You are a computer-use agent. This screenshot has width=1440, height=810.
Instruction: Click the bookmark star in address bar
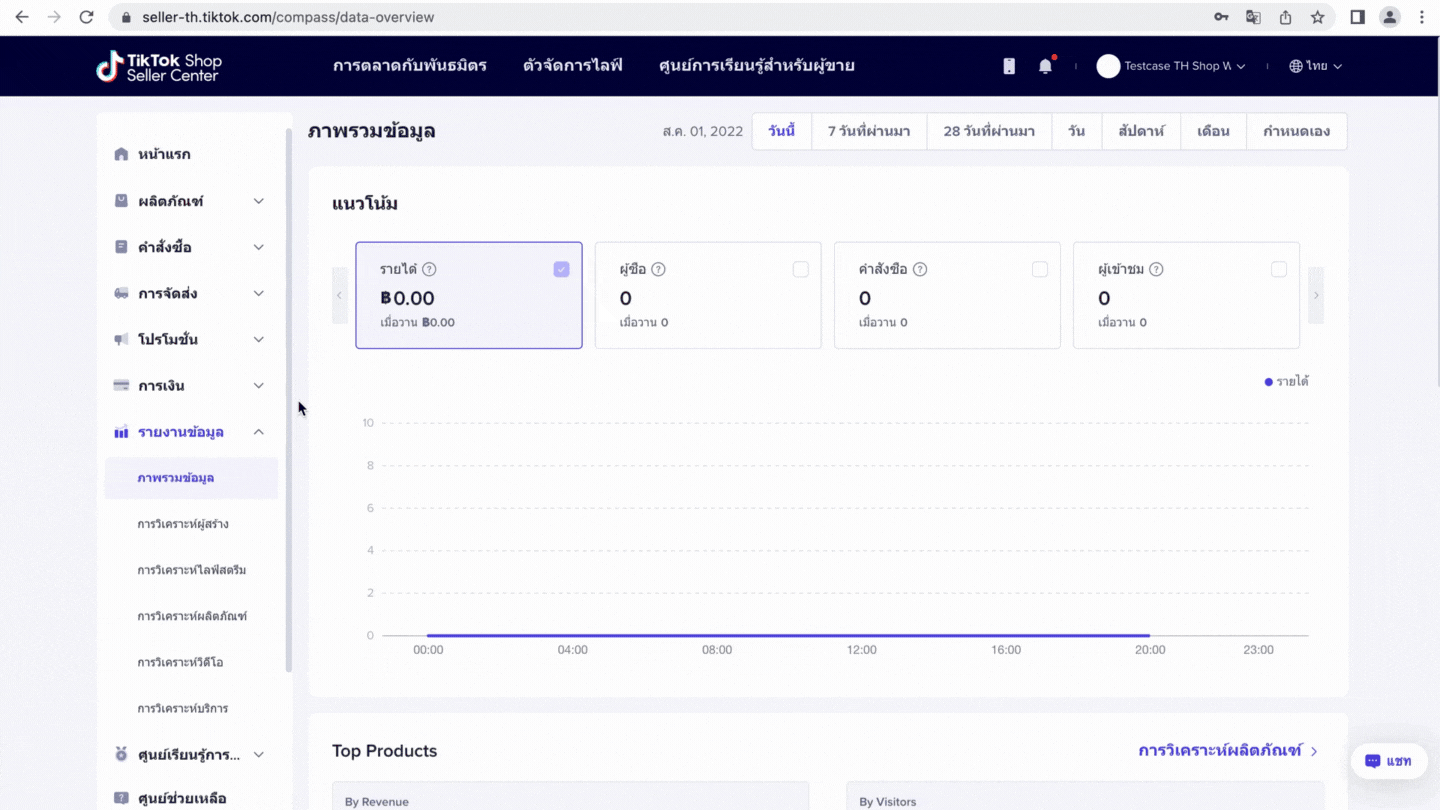click(x=1318, y=17)
